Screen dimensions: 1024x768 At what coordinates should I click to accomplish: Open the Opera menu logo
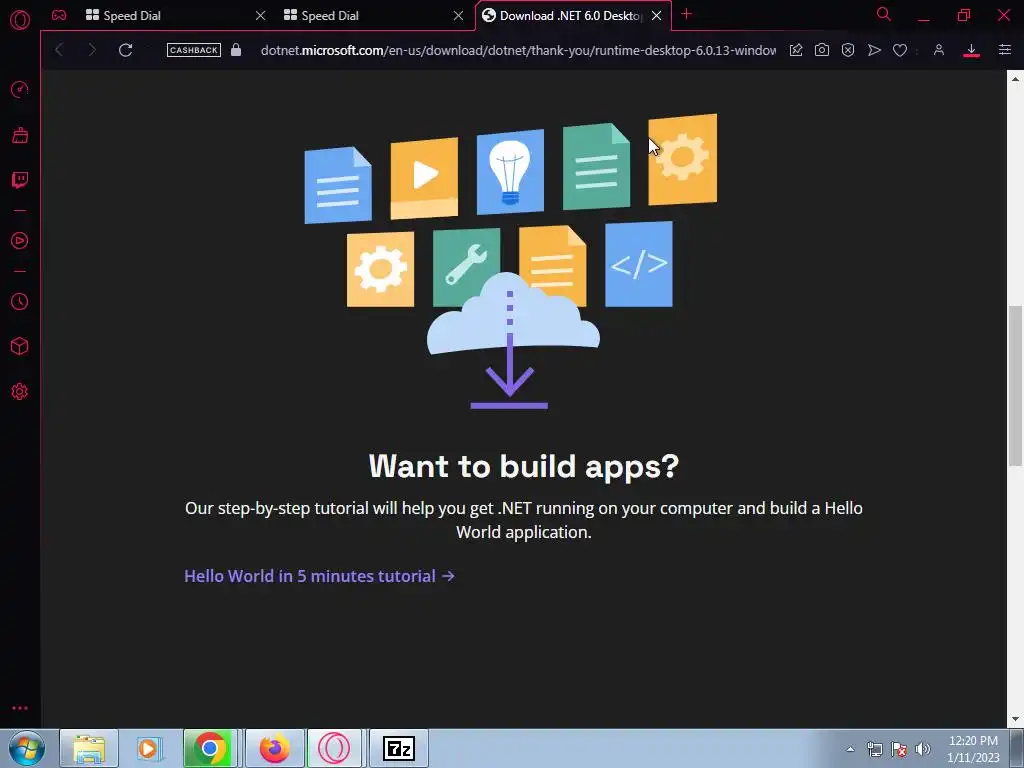click(20, 20)
